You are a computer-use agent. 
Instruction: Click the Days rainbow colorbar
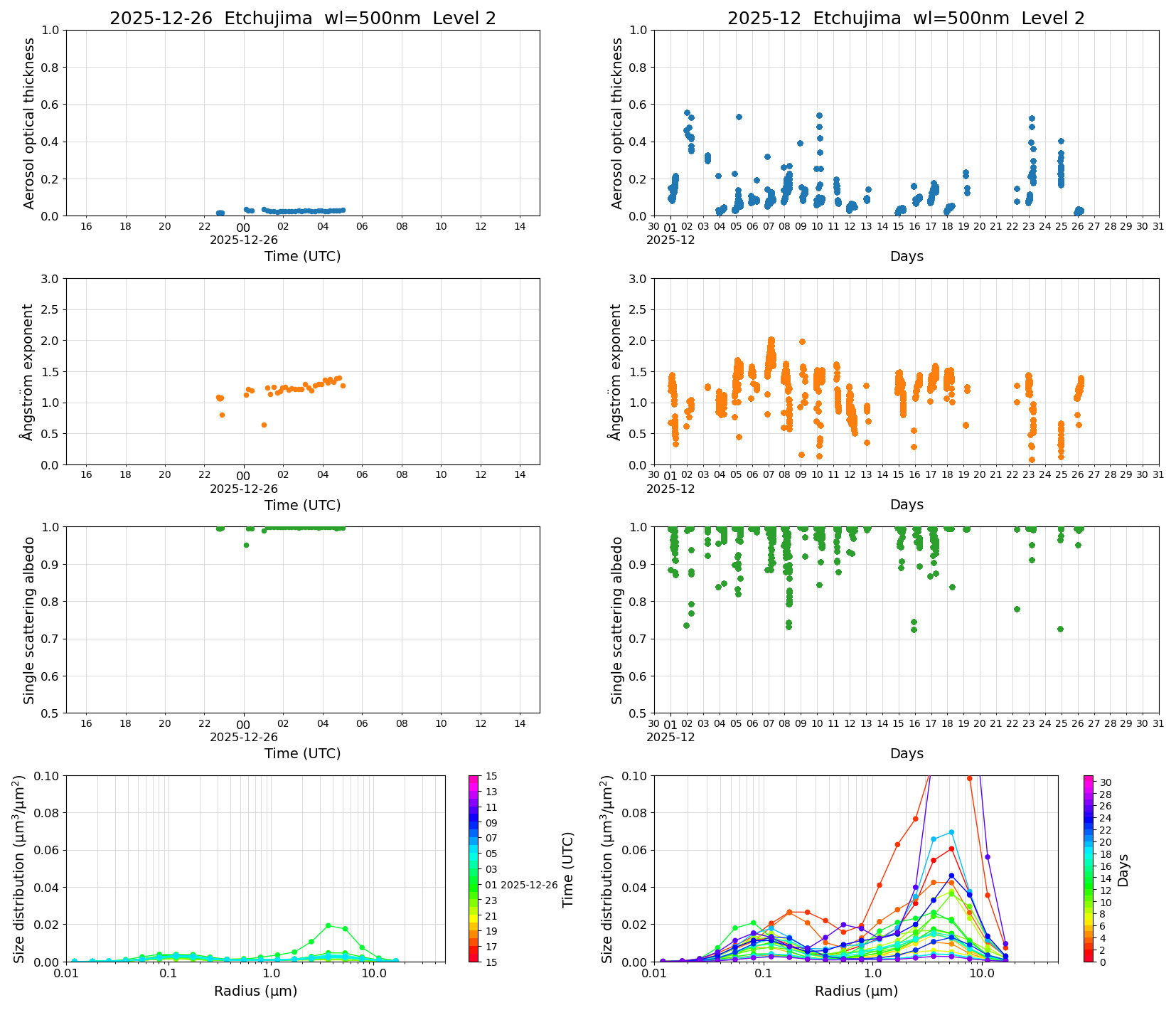[1089, 868]
